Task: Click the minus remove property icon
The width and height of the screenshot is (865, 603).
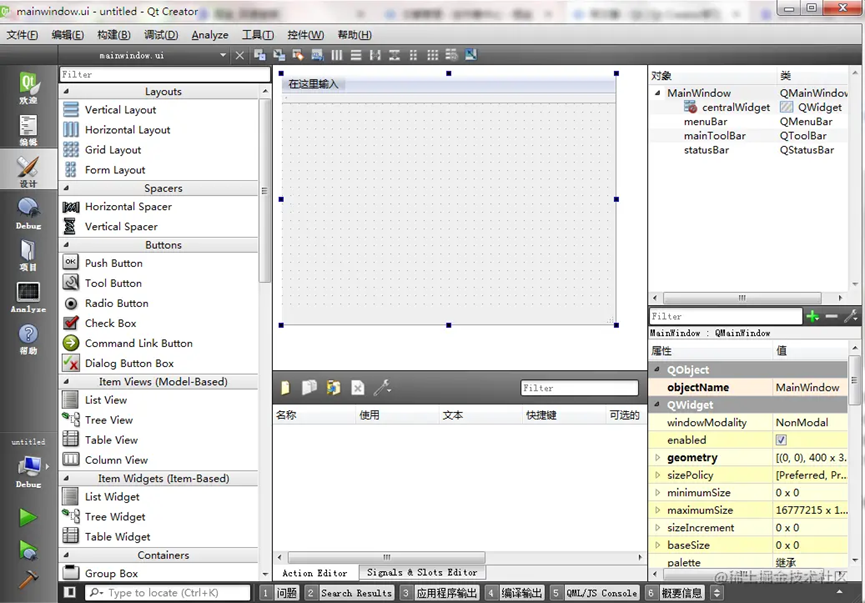Action: tap(831, 316)
